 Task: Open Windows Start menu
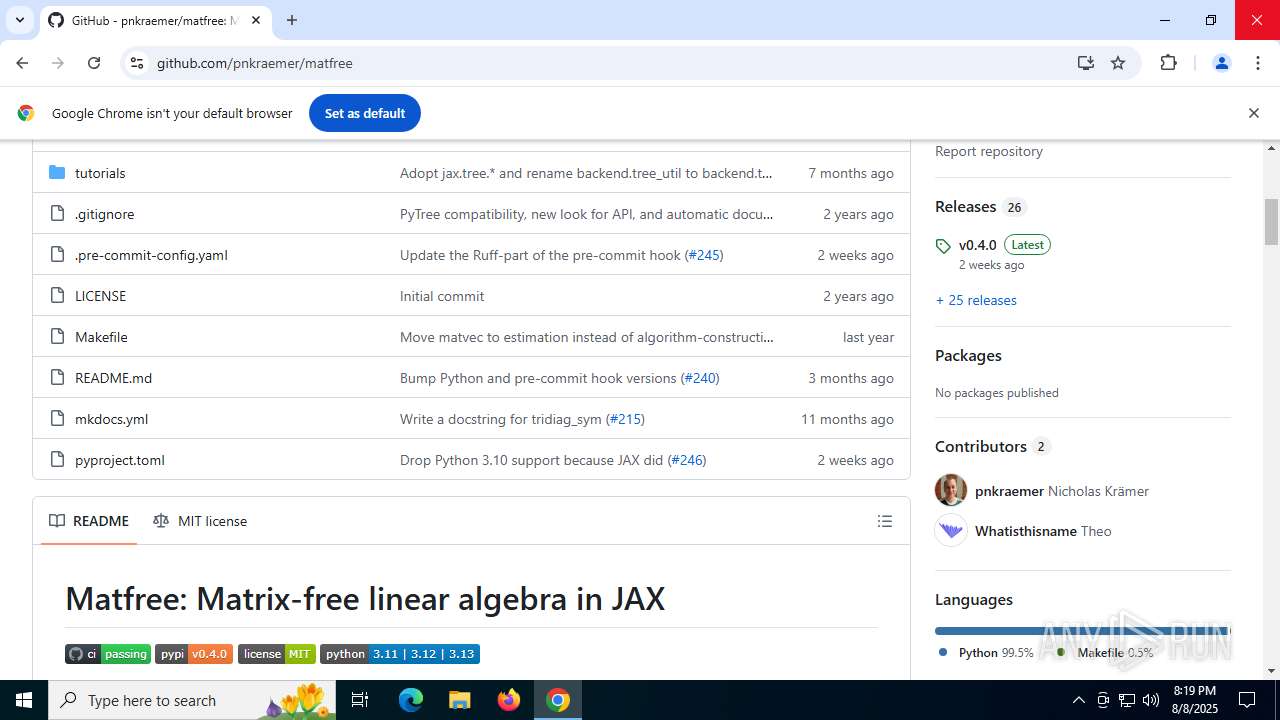(x=24, y=700)
